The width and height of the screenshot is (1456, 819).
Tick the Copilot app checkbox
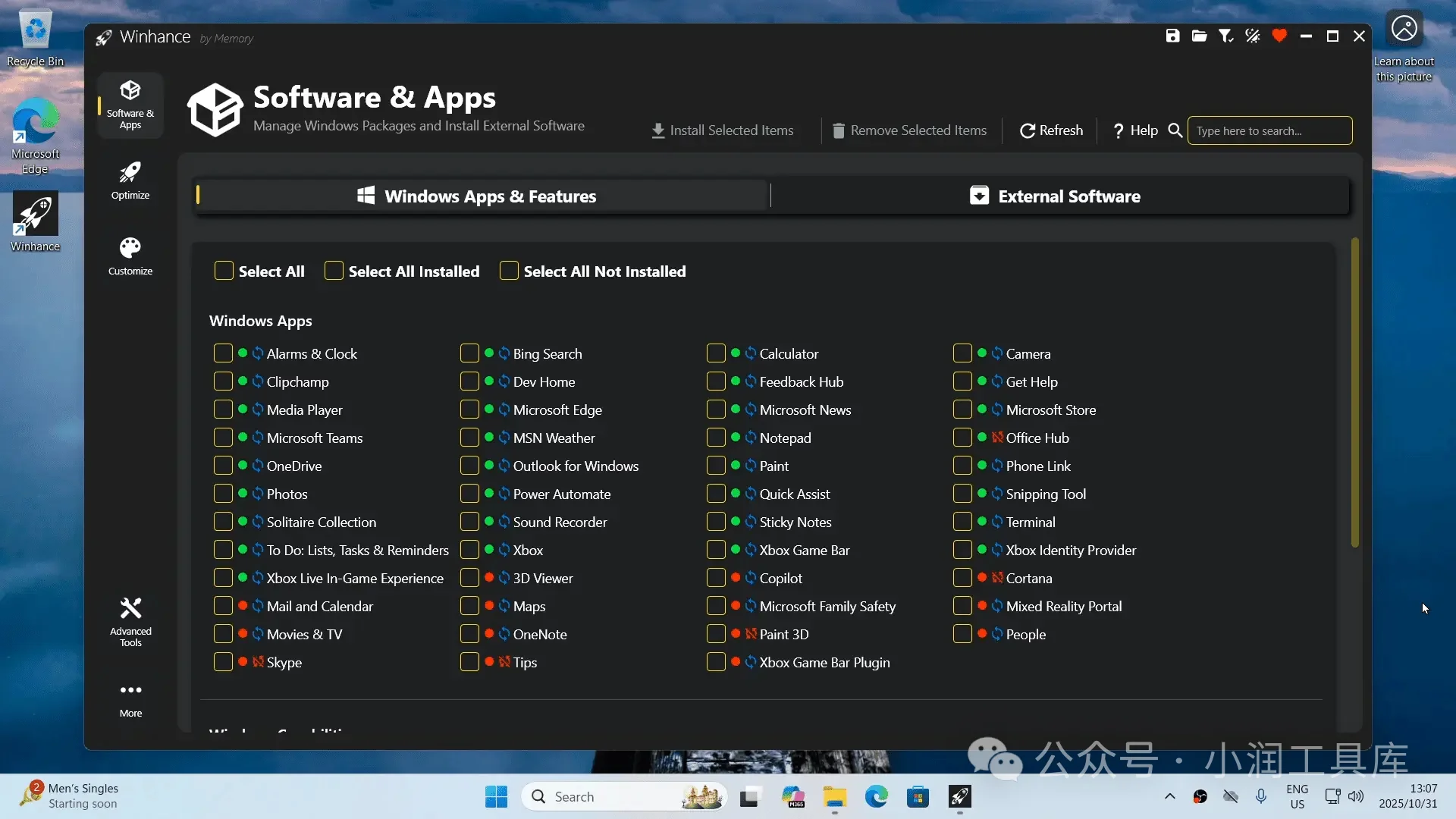click(x=716, y=578)
